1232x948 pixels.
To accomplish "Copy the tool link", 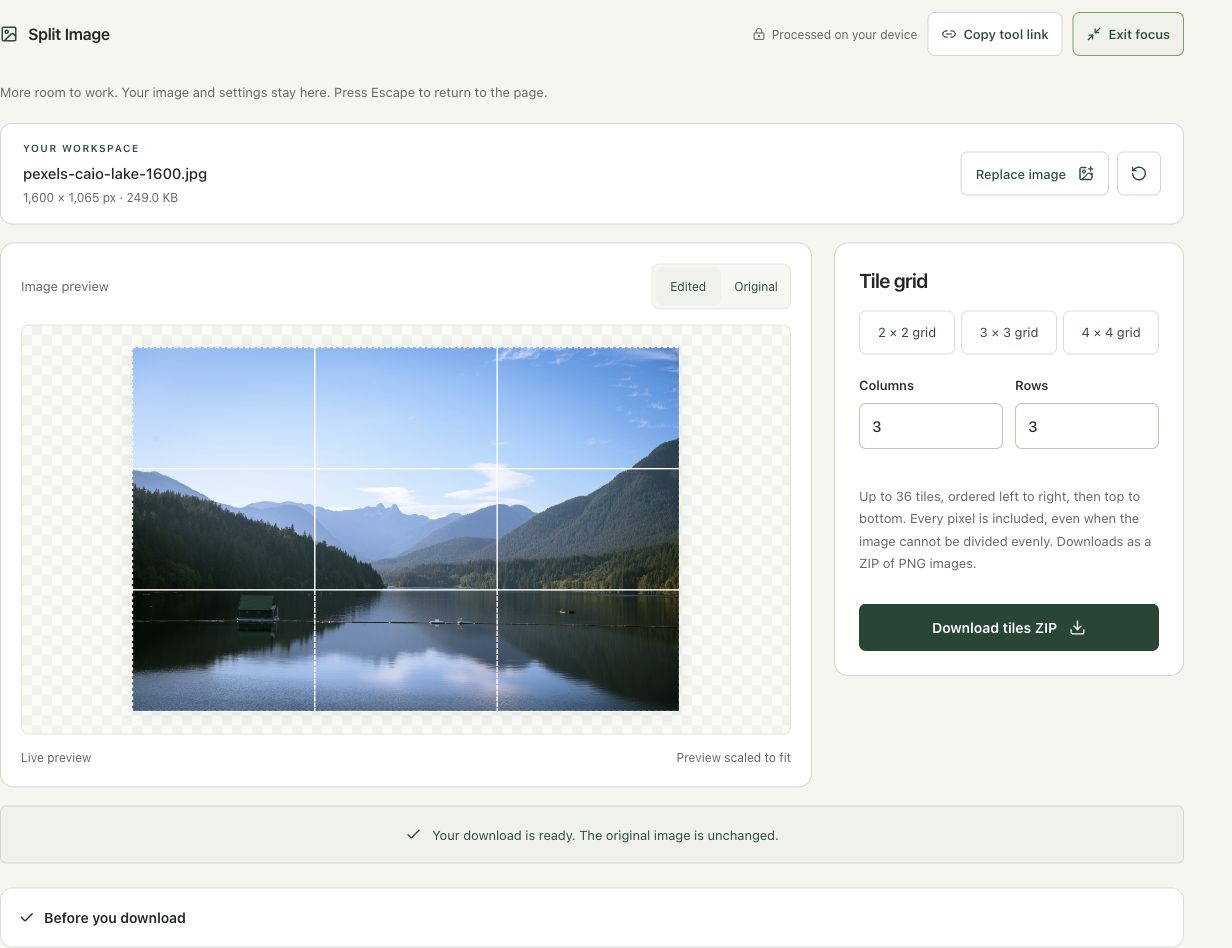I will coord(995,34).
